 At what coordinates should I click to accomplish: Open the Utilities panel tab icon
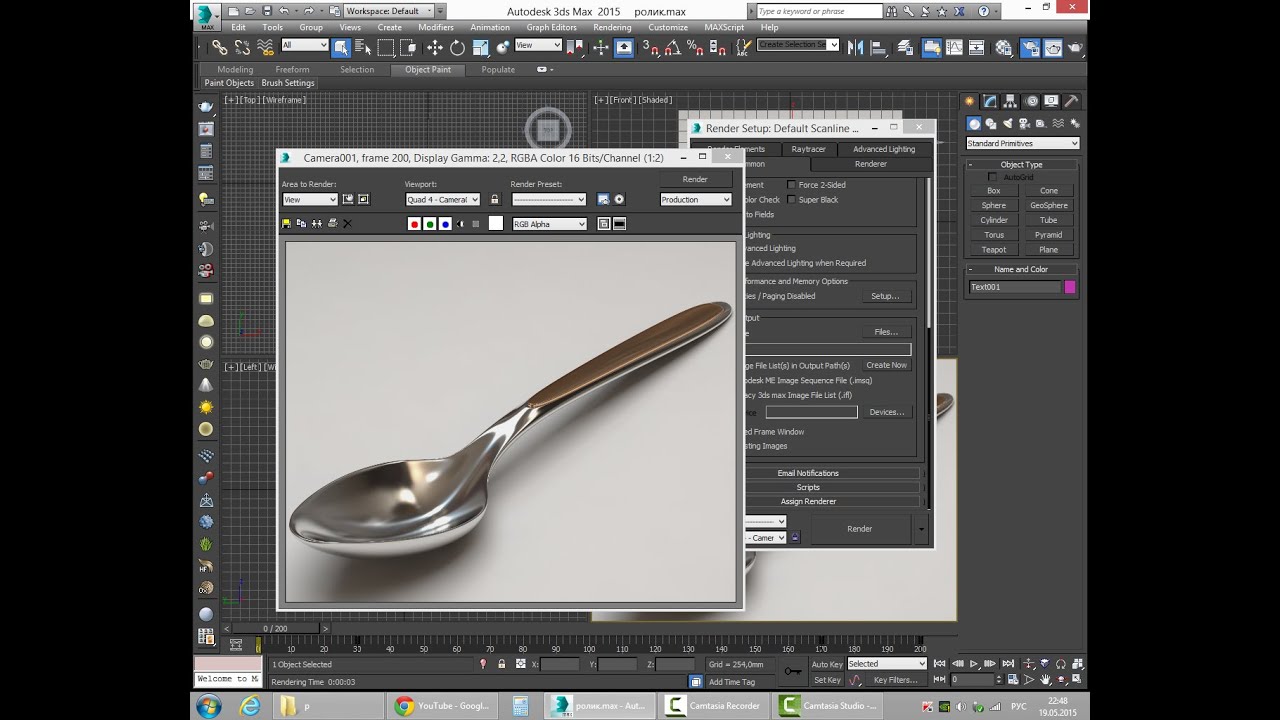click(1071, 101)
